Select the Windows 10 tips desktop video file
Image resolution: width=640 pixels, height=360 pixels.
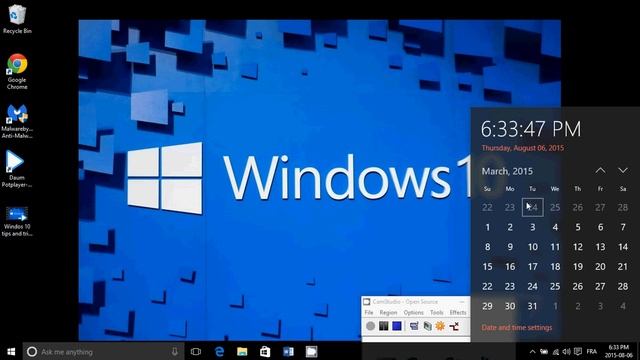coord(17,221)
